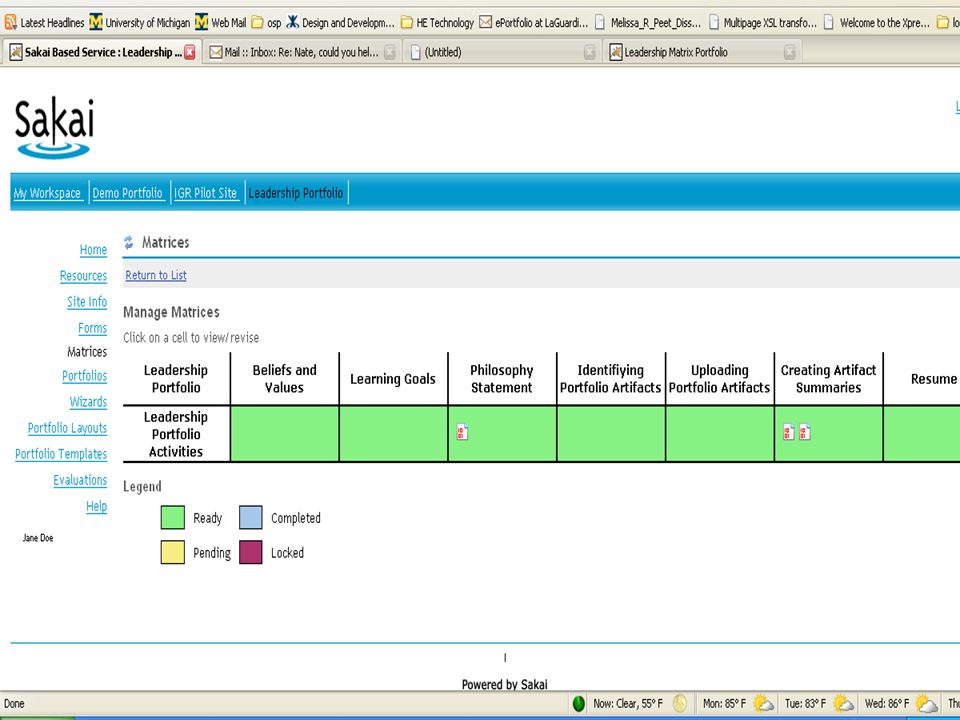Close the Mail :: Inbox browser tab
The height and width of the screenshot is (720, 960).
pyautogui.click(x=389, y=53)
